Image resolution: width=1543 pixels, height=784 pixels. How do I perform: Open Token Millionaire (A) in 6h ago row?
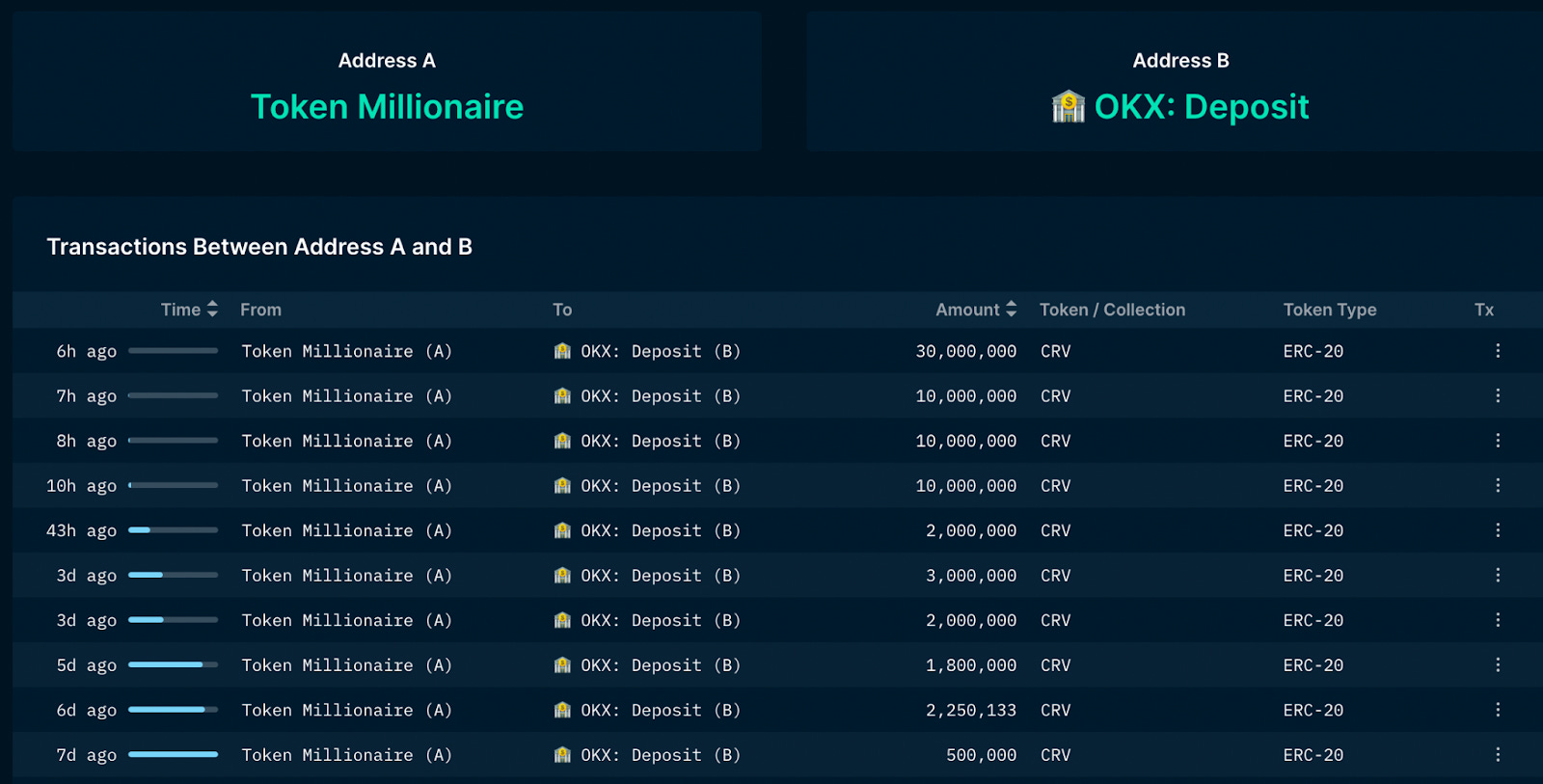pos(347,351)
